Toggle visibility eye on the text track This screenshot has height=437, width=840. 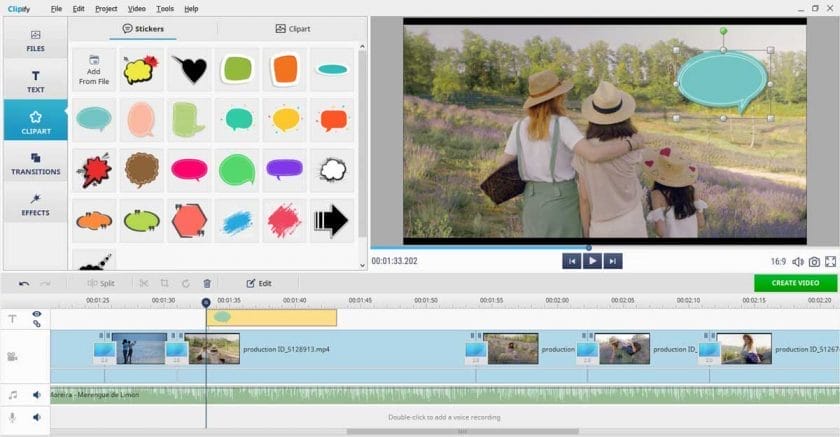37,314
